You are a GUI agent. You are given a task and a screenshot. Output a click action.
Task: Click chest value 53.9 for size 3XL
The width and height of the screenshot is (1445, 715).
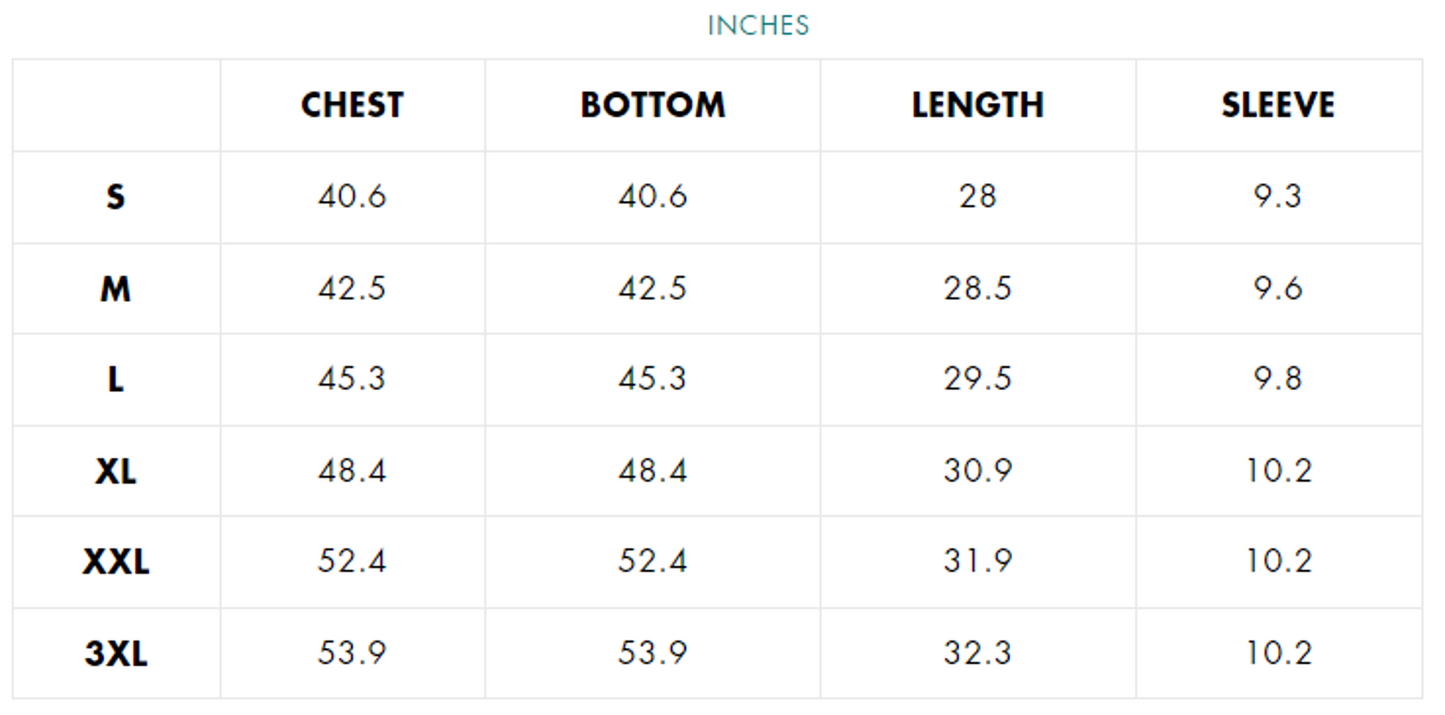tap(352, 654)
